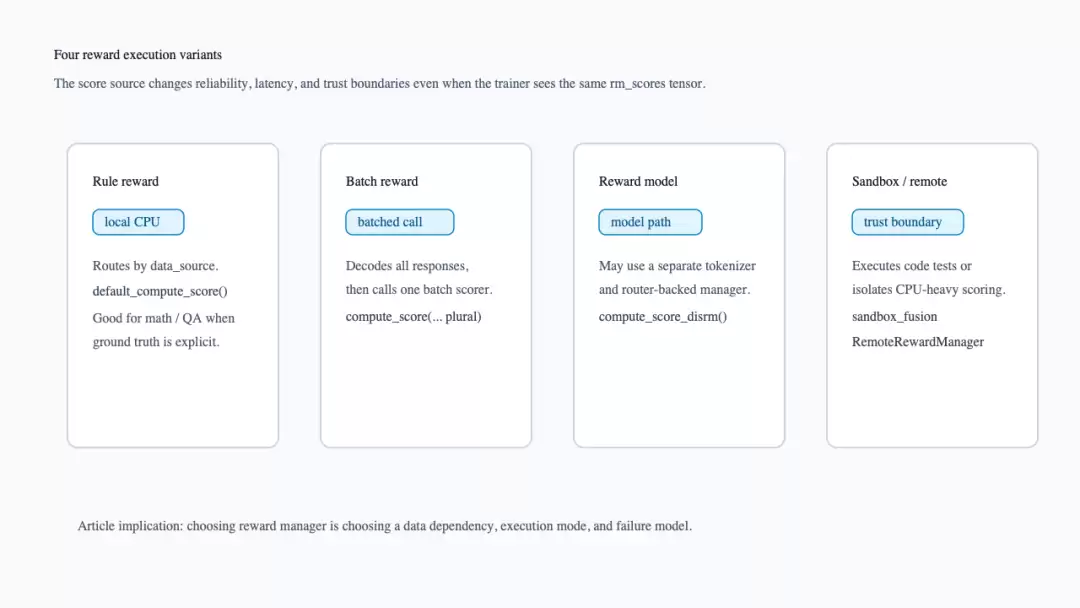Screen dimensions: 1080x608
Task: Click the Article implication footer sentence
Action: tap(384, 526)
